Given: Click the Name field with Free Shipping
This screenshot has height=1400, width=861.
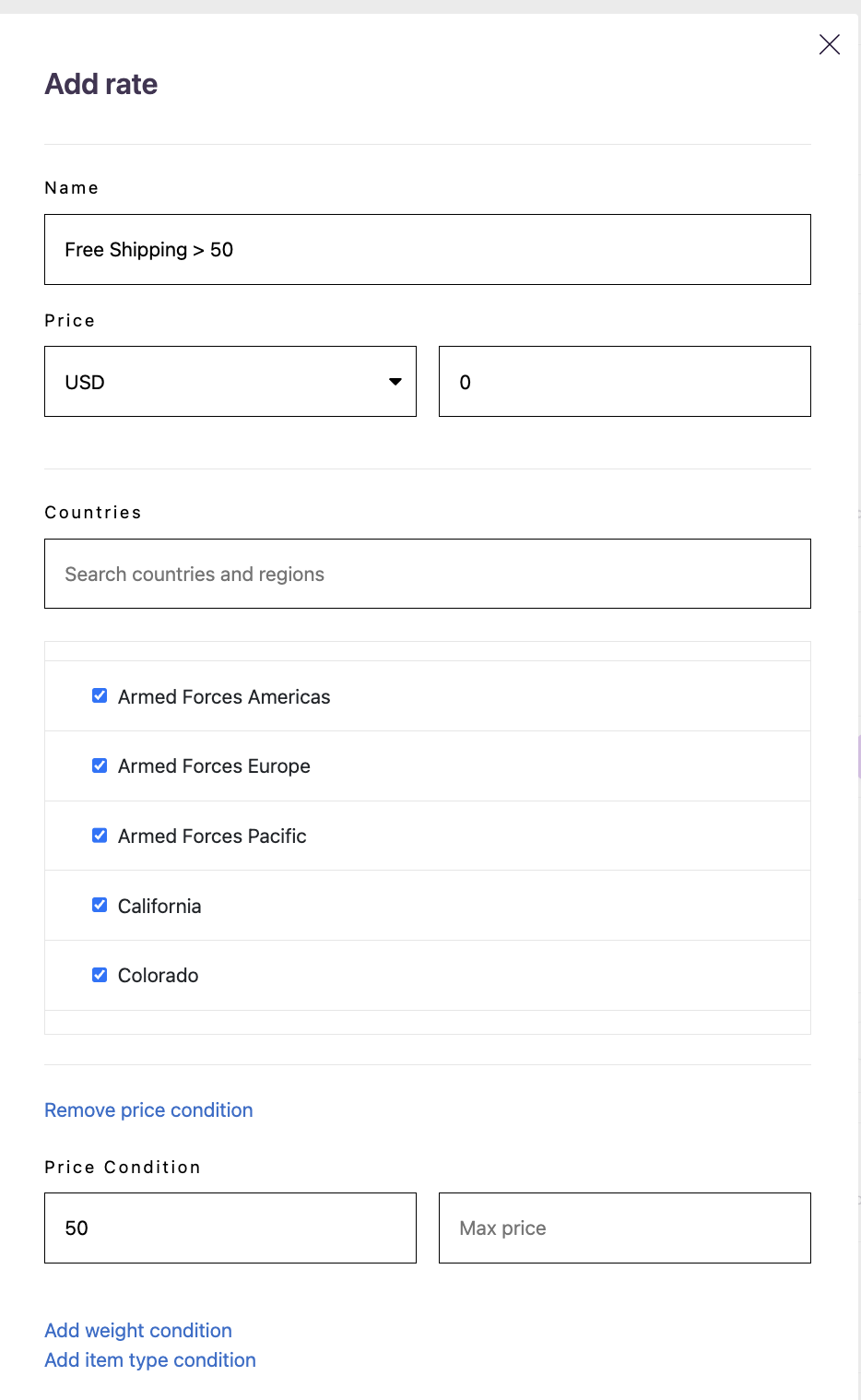Looking at the screenshot, I should tap(427, 250).
